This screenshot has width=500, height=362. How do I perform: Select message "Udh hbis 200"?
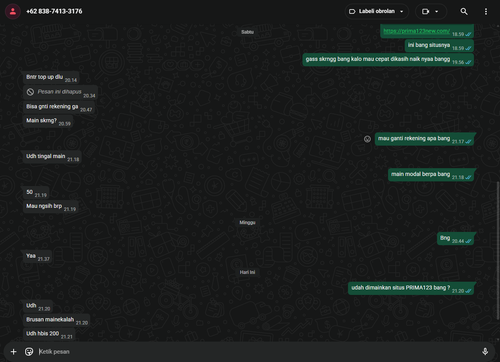click(x=49, y=334)
